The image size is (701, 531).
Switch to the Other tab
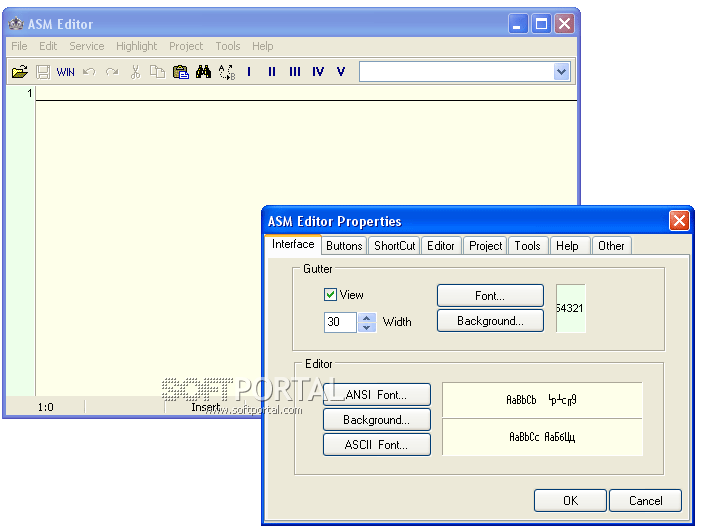[611, 246]
